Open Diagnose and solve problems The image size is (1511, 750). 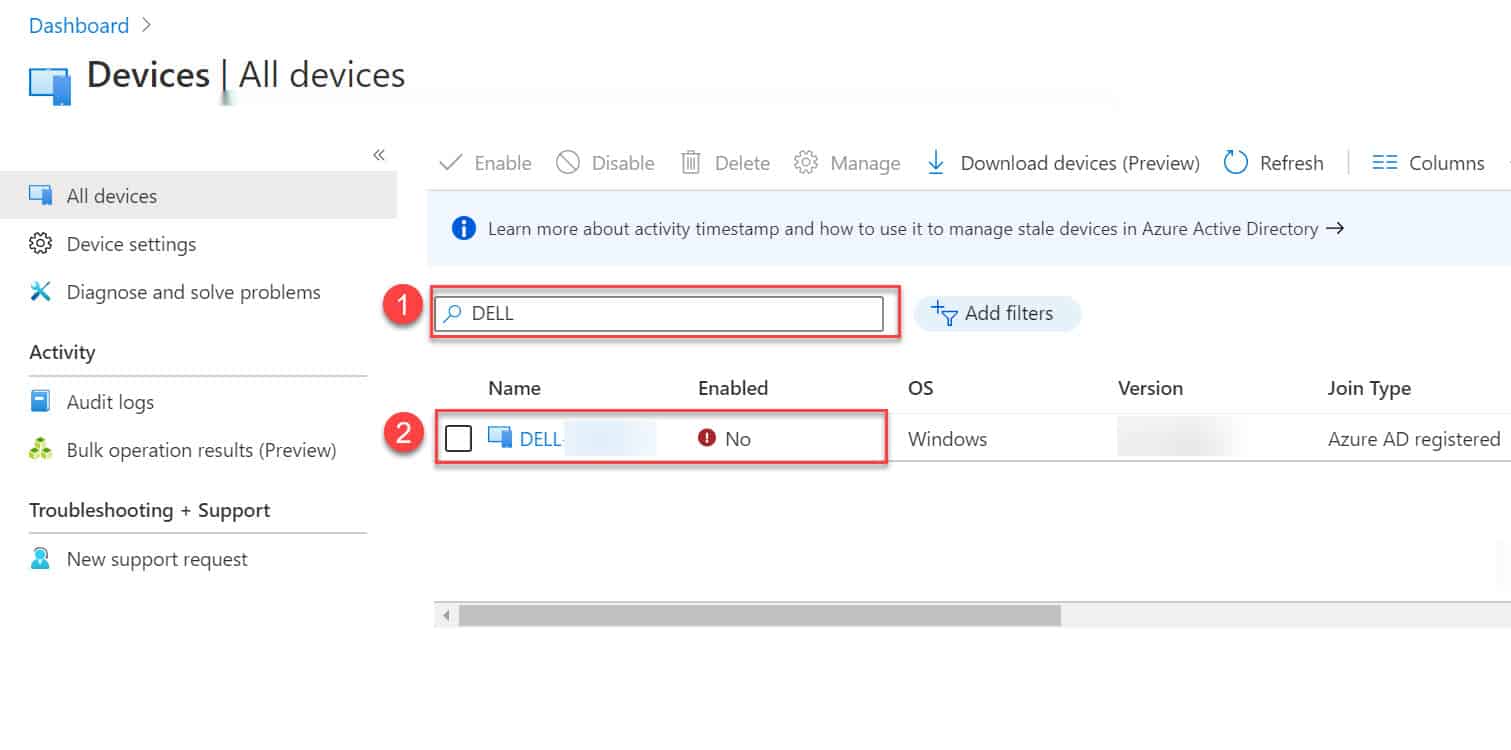click(193, 292)
